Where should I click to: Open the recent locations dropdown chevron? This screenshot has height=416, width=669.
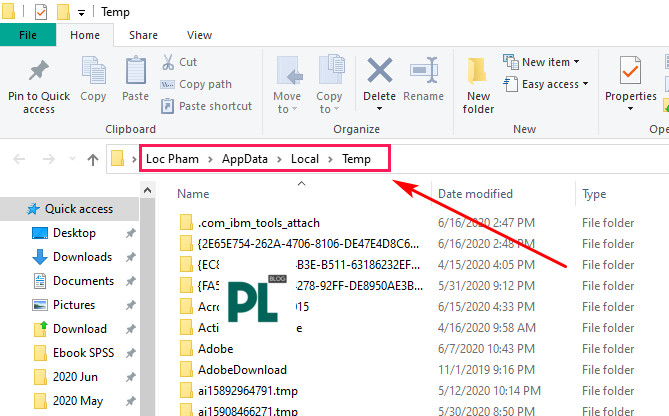73,159
